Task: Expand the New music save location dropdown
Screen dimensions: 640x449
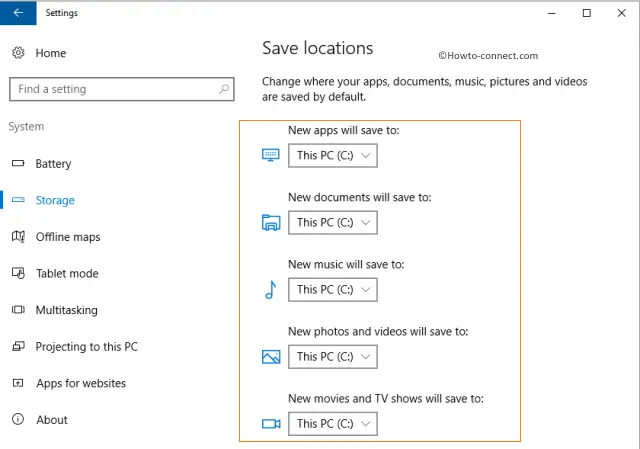Action: [x=333, y=289]
